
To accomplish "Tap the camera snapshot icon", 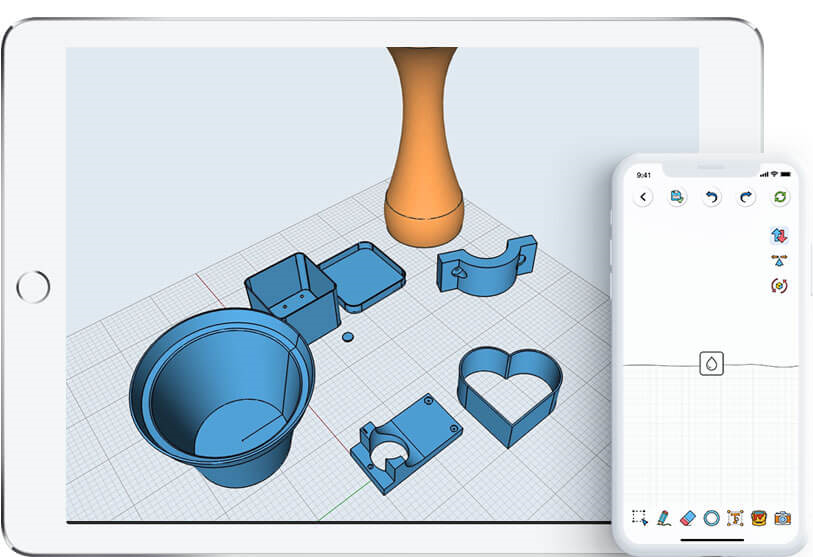I will click(x=782, y=517).
